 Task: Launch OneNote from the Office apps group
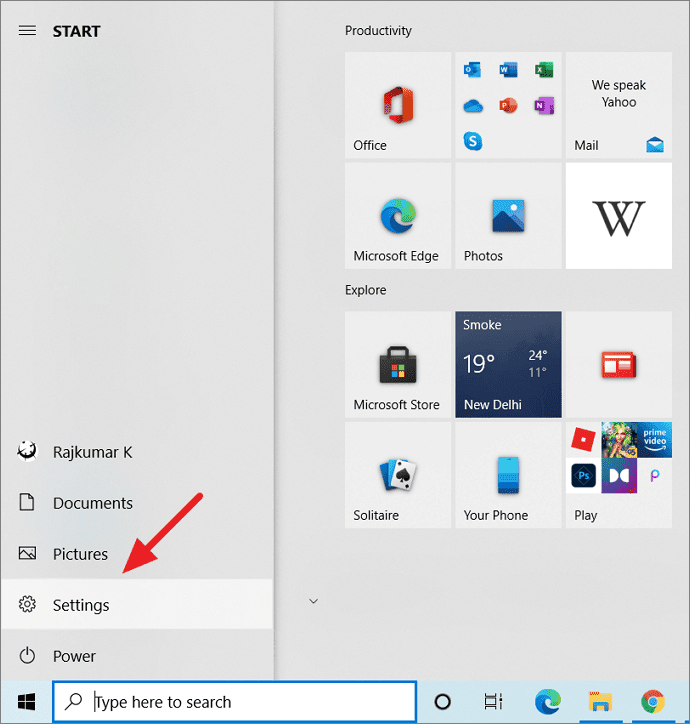click(x=544, y=106)
